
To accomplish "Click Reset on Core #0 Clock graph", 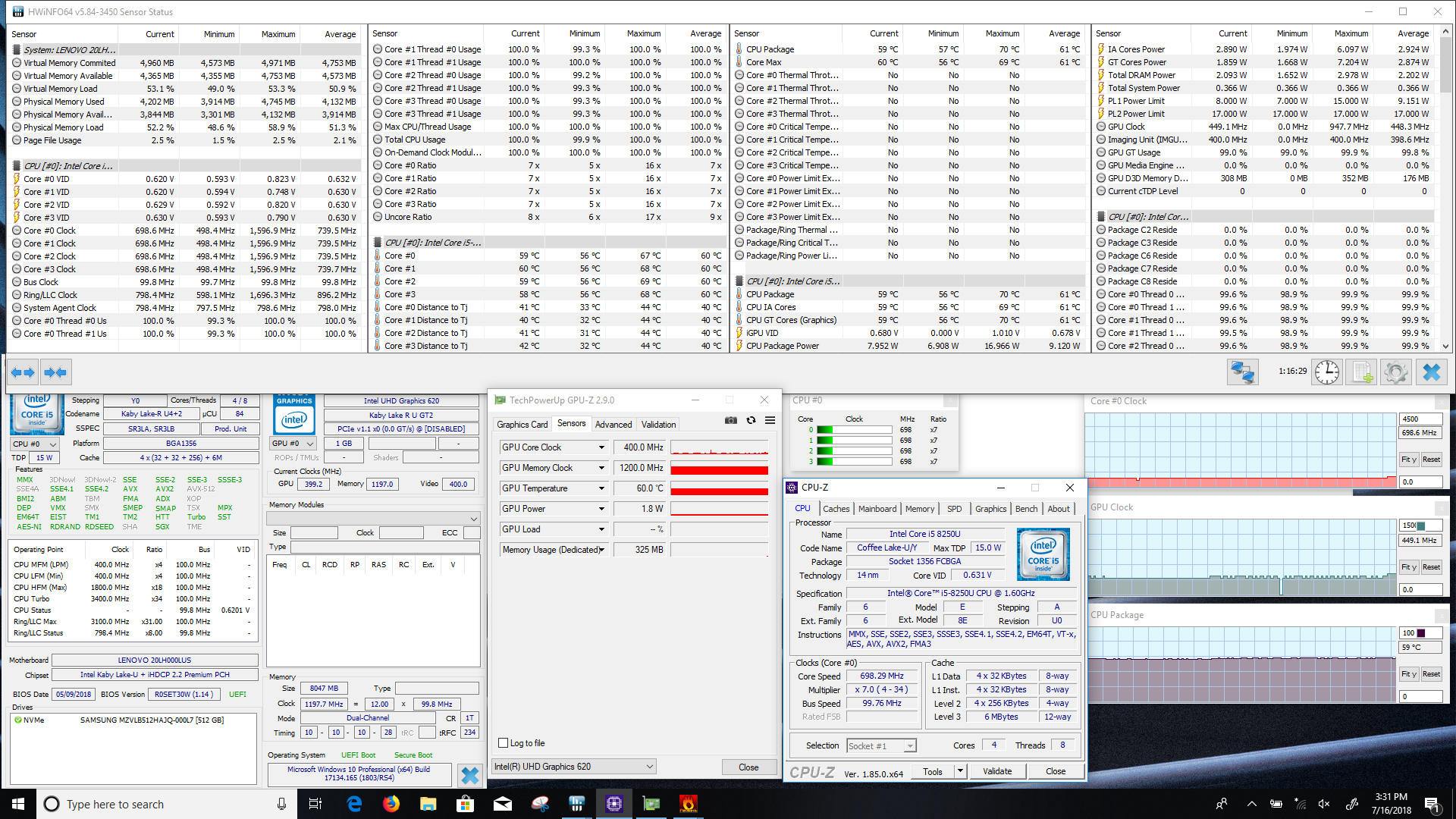I will 1431,460.
